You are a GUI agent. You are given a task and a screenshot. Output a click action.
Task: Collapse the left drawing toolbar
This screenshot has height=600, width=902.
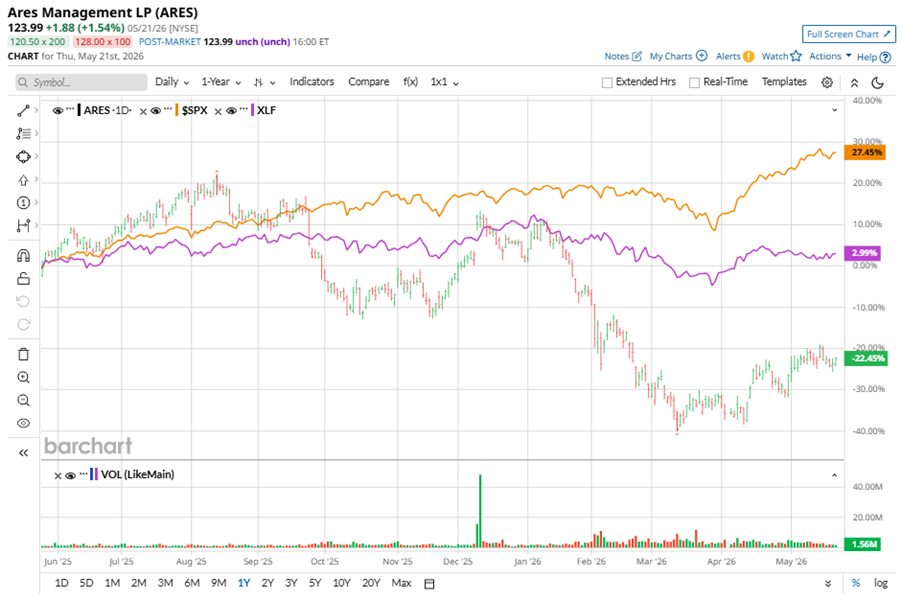click(23, 453)
